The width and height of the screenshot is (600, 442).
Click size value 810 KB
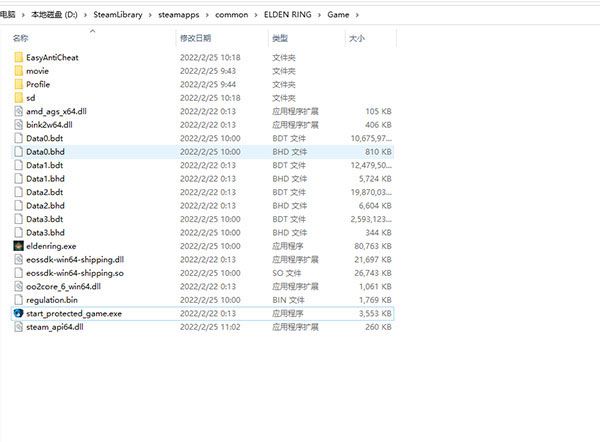[x=378, y=152]
